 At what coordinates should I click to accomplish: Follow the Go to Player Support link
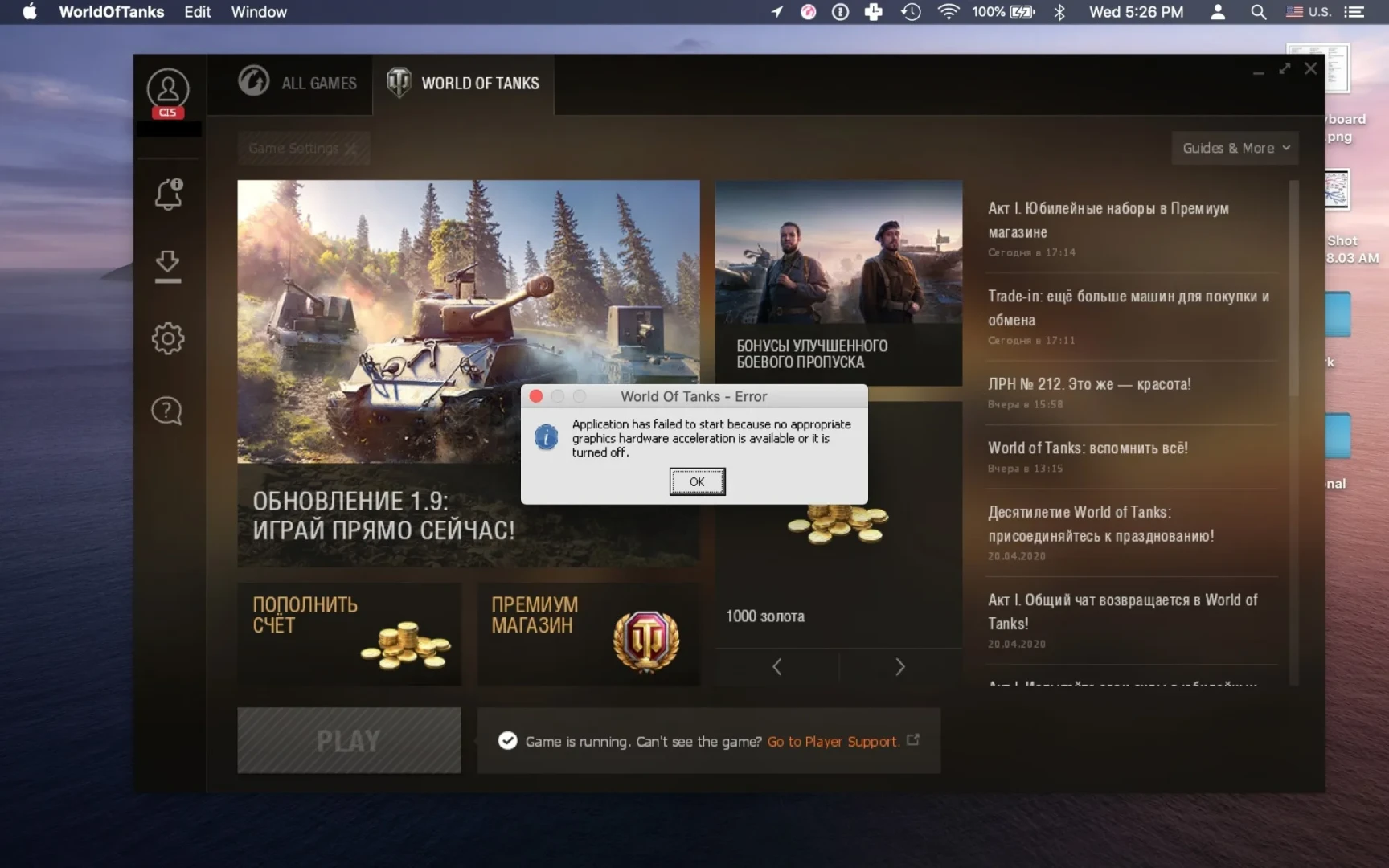pos(833,742)
